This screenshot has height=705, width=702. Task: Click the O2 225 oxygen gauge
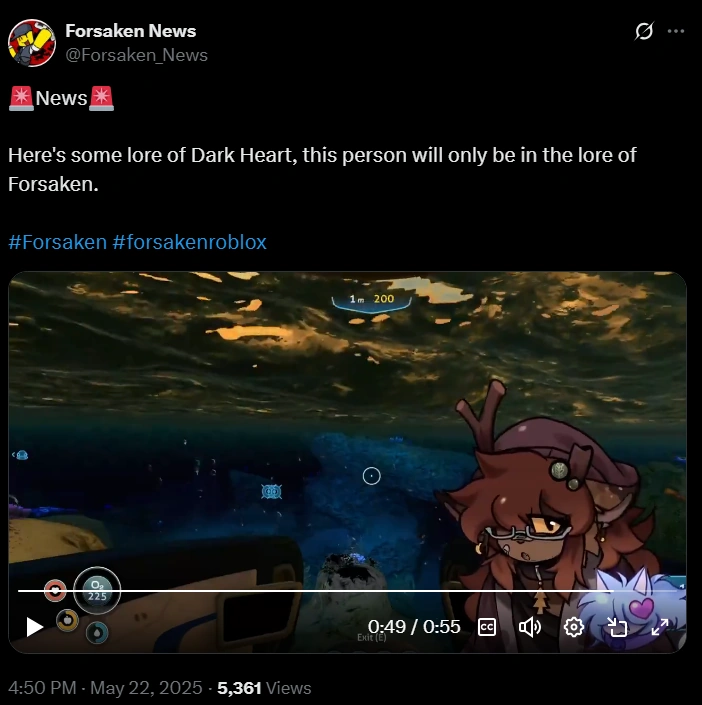click(x=97, y=590)
